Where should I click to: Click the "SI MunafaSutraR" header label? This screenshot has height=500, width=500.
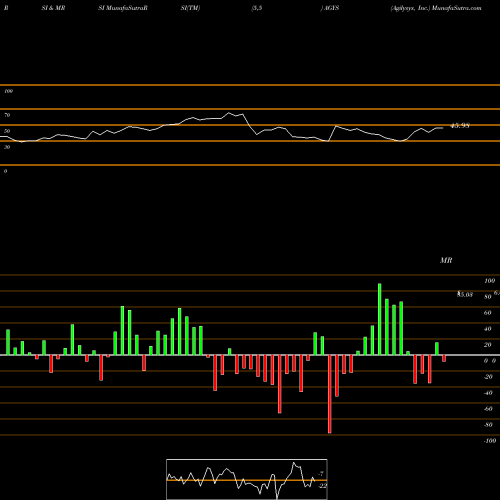click(x=123, y=8)
